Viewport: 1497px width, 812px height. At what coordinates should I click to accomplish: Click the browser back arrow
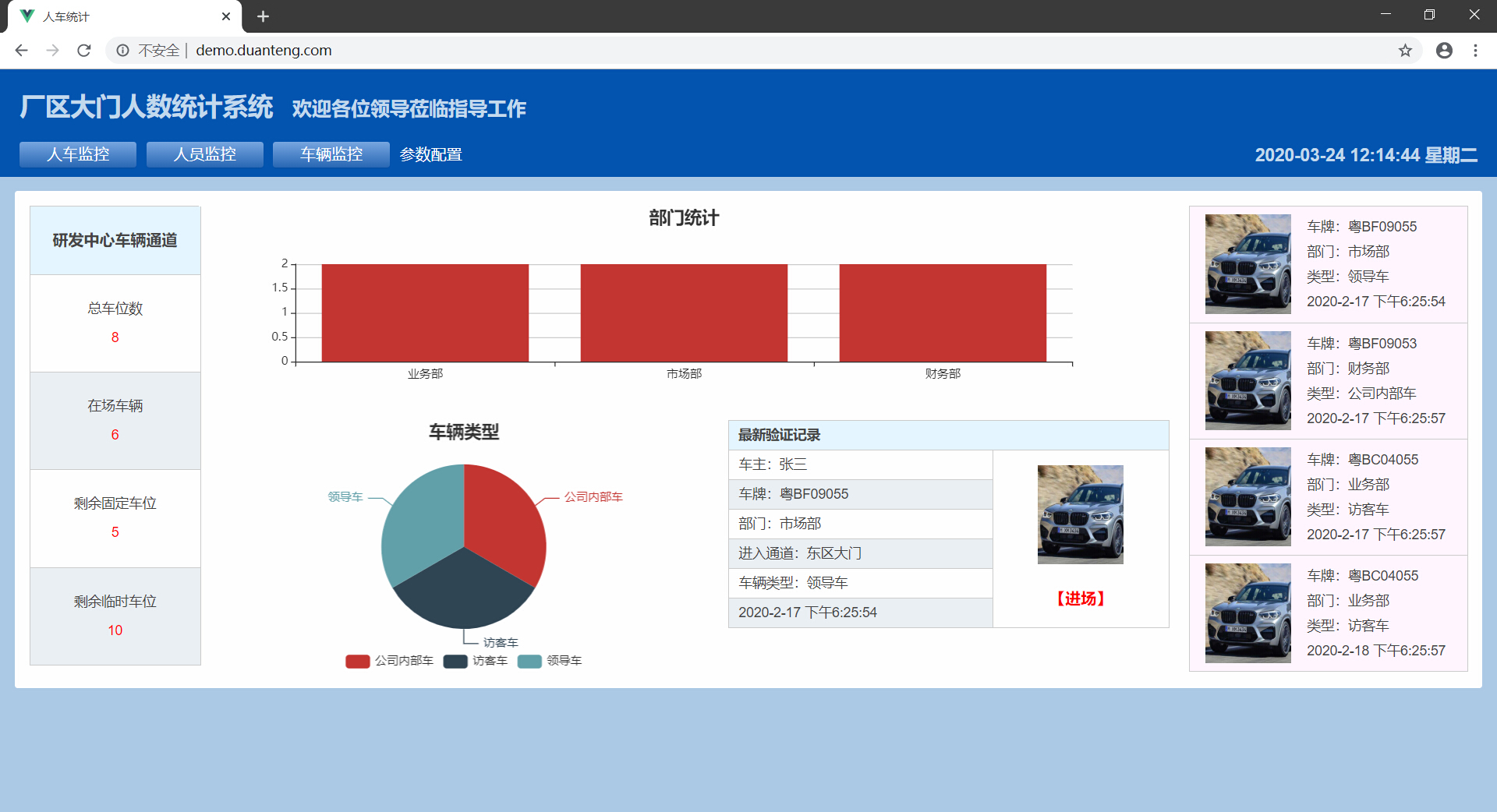[x=21, y=51]
